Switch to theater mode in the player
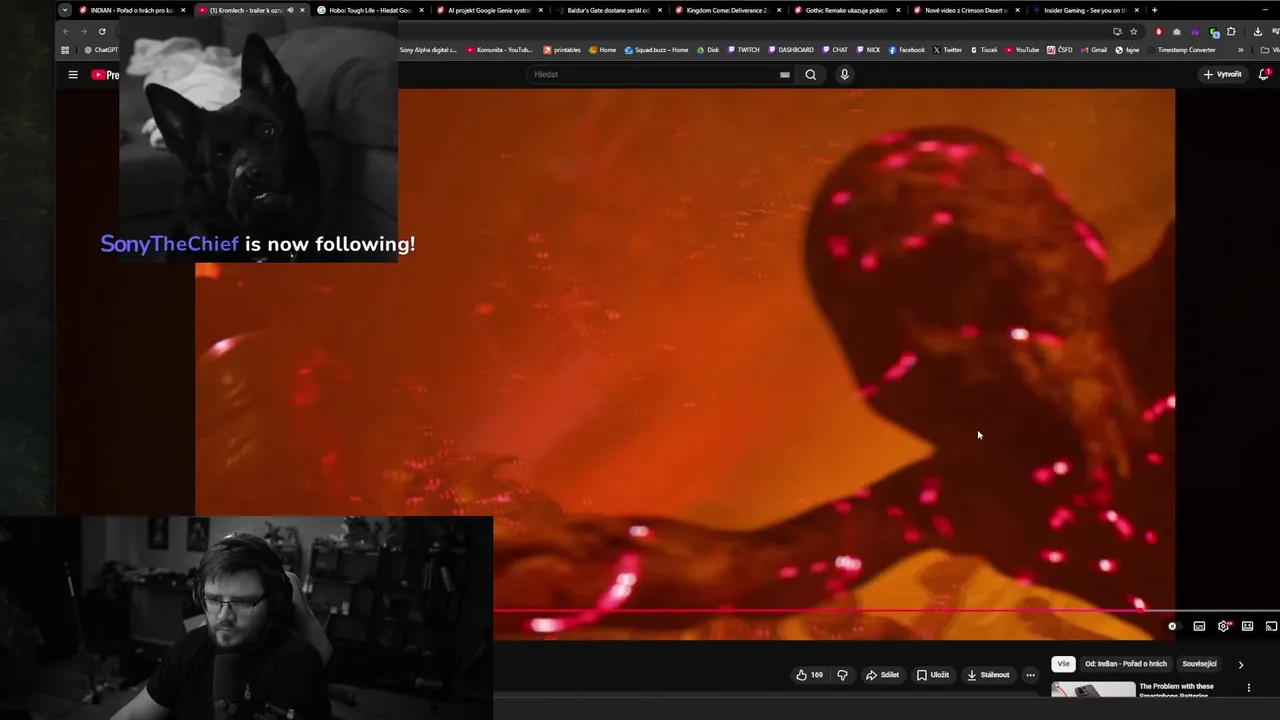 tap(1247, 627)
